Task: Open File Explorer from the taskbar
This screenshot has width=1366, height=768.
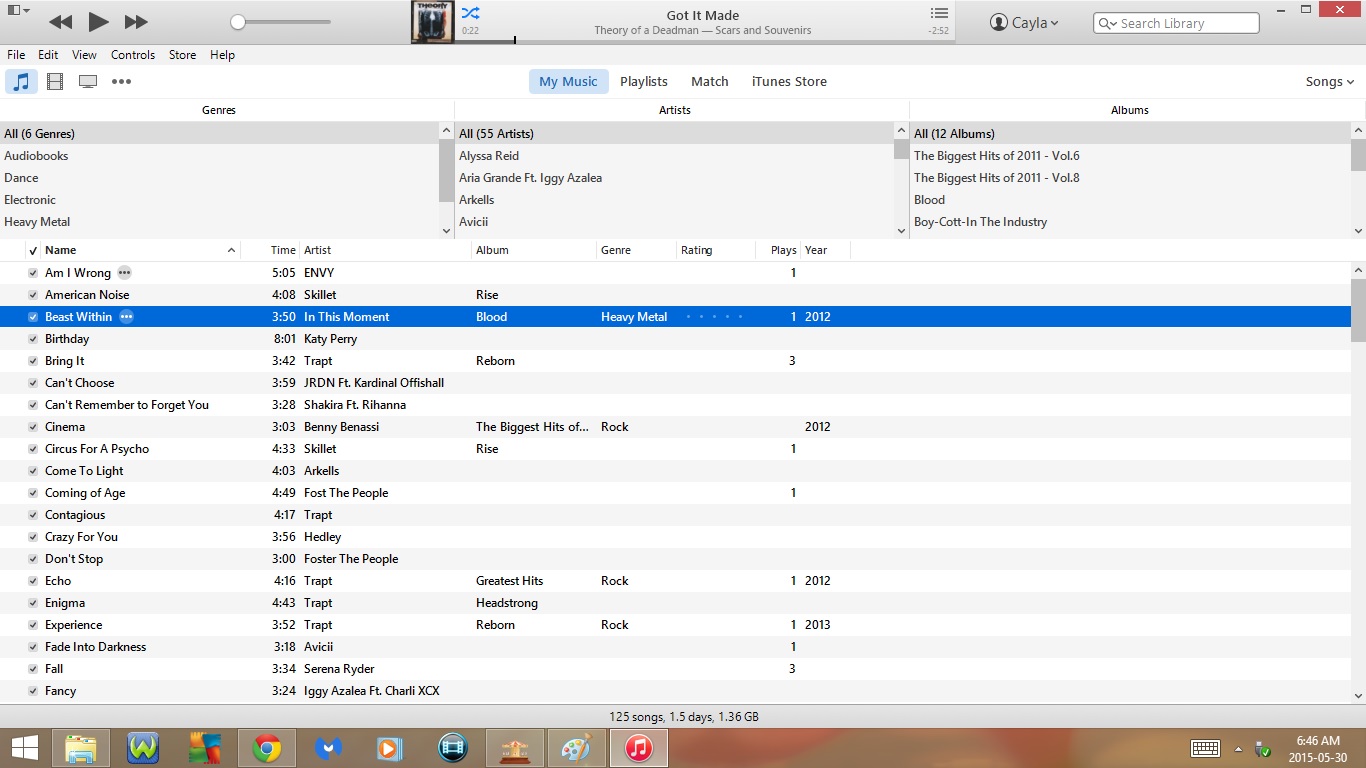Action: coord(81,748)
